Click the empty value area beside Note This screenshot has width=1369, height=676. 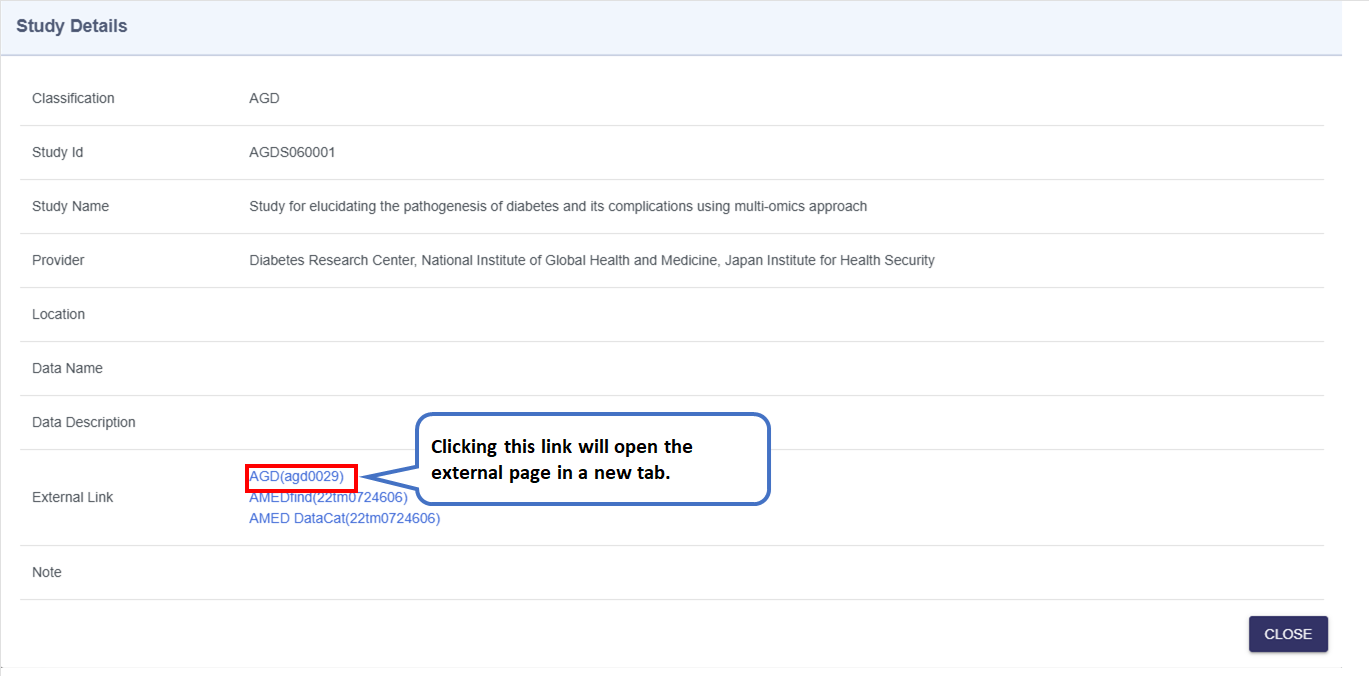point(700,573)
